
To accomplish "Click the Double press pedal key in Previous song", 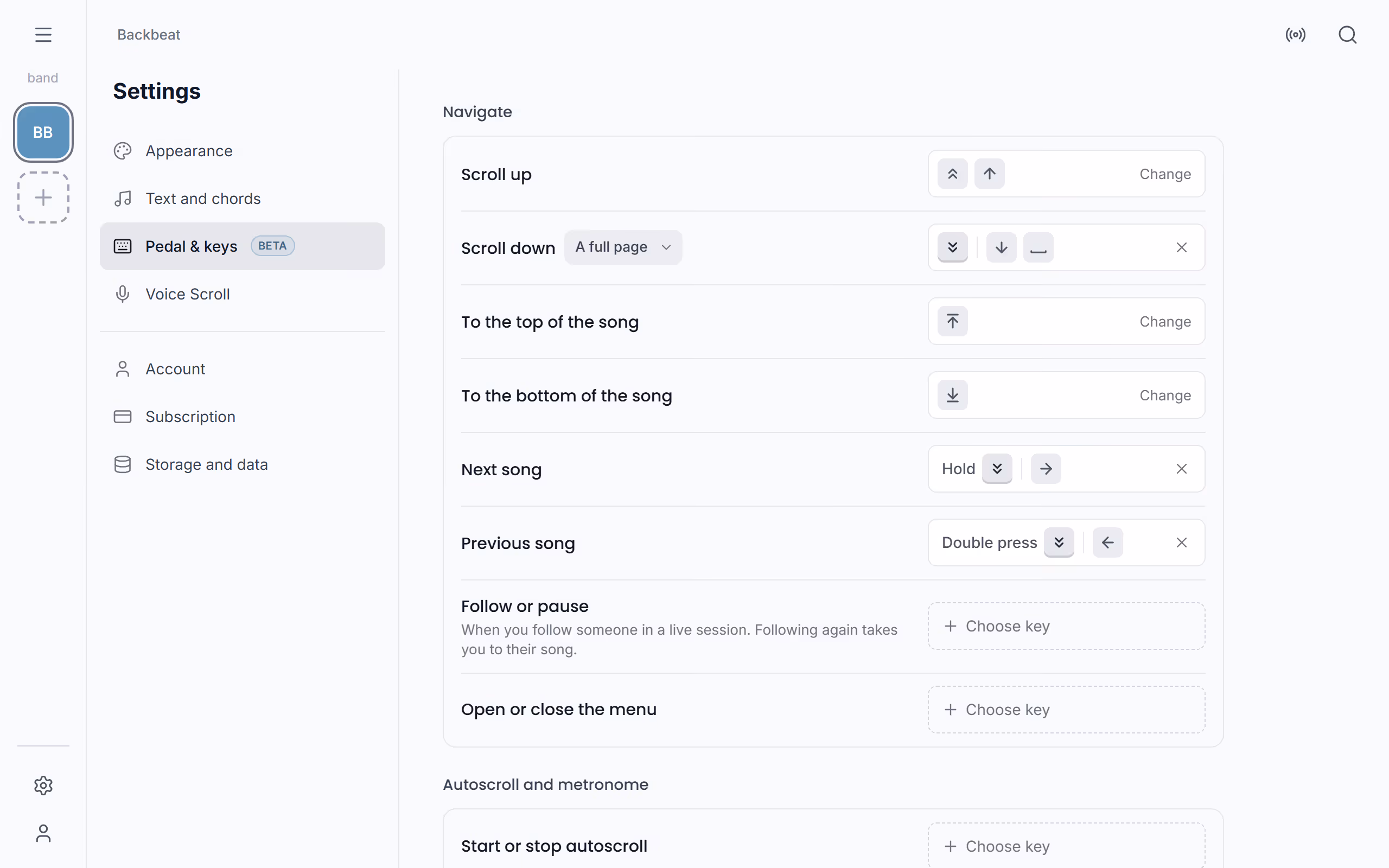I will click(1059, 542).
